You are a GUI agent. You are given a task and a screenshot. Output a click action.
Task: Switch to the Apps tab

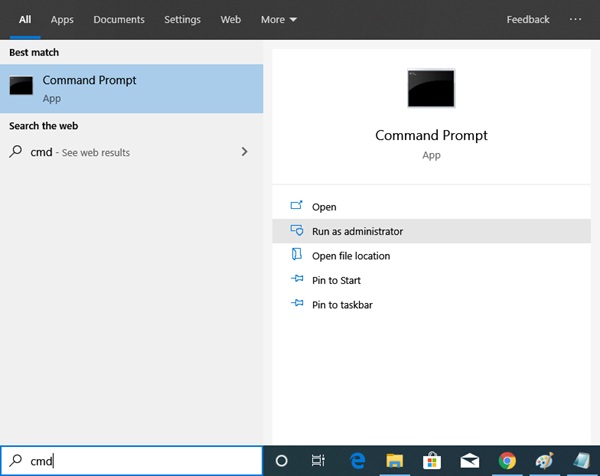click(x=62, y=19)
